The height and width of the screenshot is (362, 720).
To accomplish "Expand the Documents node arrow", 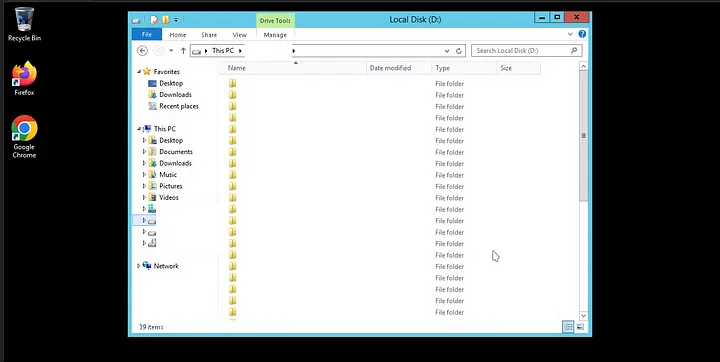I will pyautogui.click(x=144, y=152).
